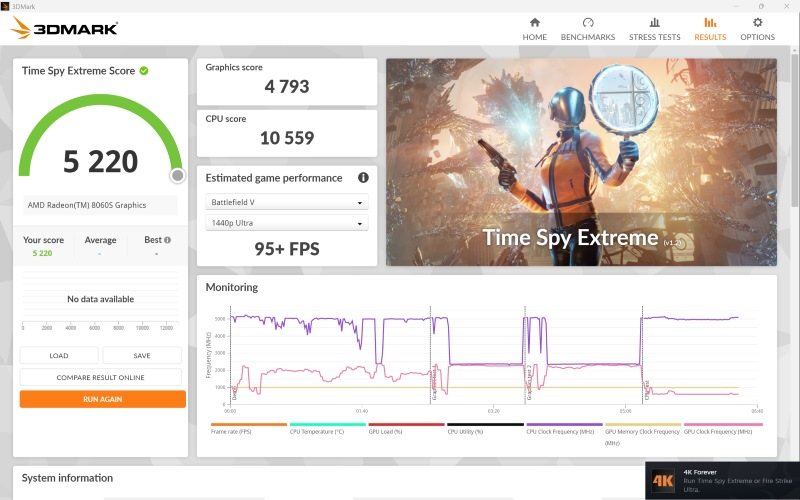Screen dimensions: 800x500
Task: Click the CPU score value 10 559
Action: pyautogui.click(x=287, y=138)
